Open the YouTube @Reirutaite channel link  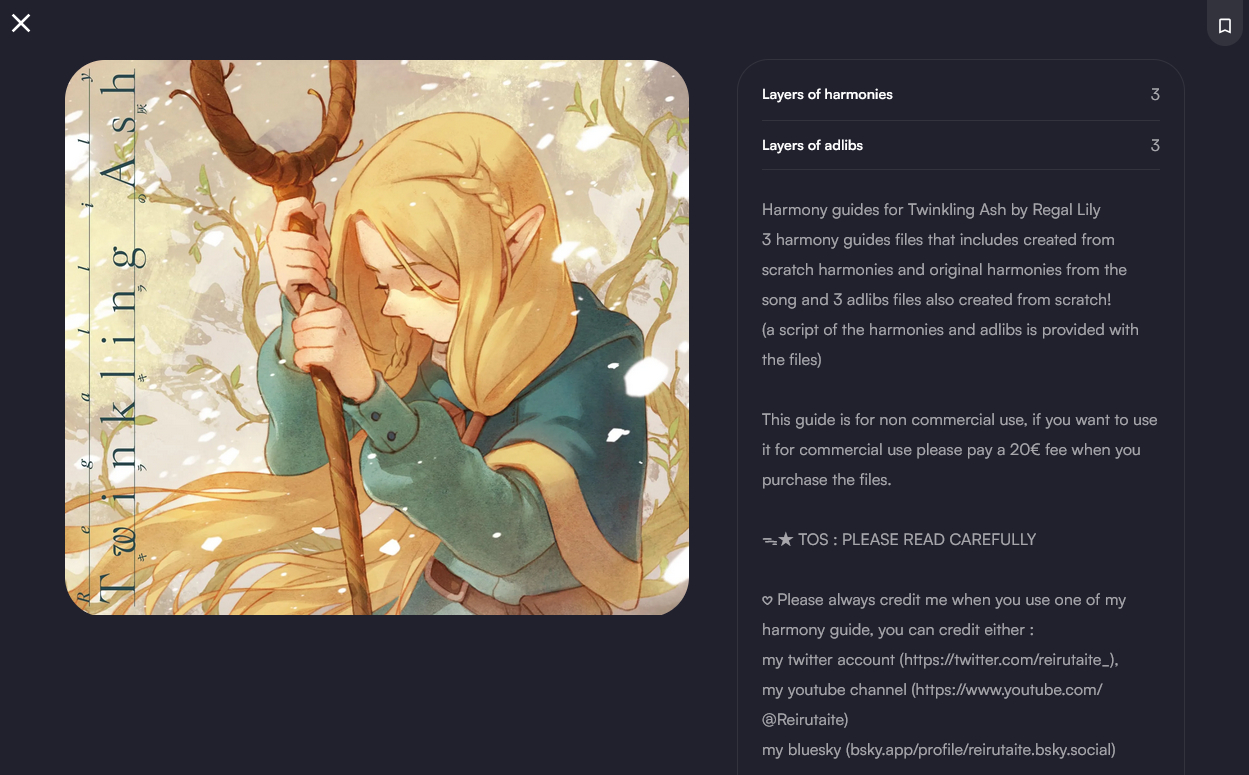[x=932, y=705]
